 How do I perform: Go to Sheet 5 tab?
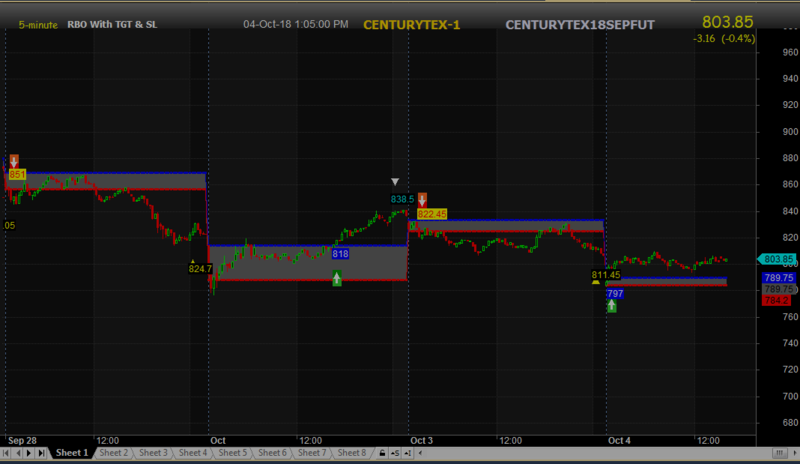pos(233,453)
